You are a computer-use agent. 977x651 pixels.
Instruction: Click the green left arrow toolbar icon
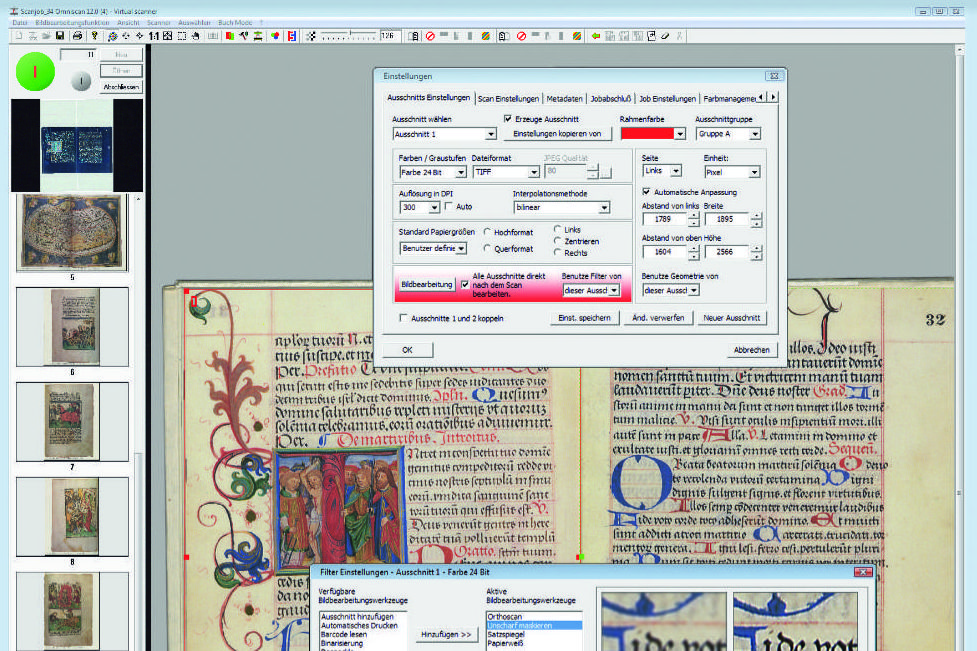(596, 36)
